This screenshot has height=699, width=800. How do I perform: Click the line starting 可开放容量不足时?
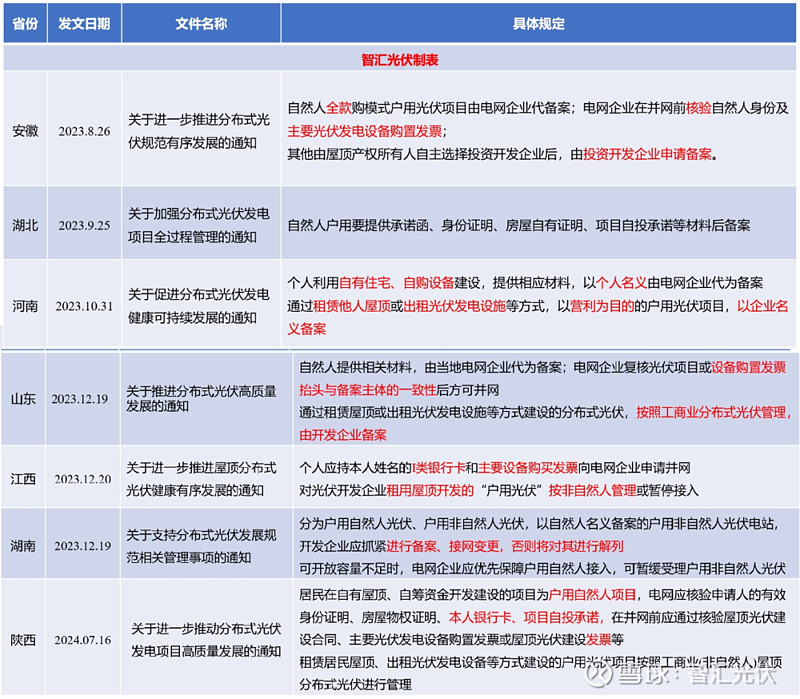[542, 568]
